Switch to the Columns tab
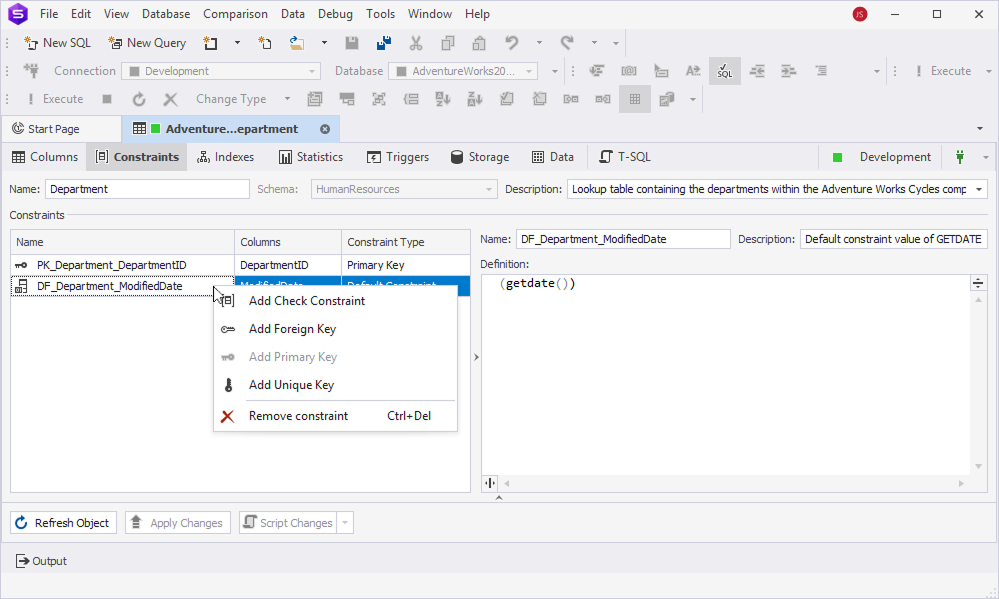Viewport: 999px width, 599px height. point(45,157)
